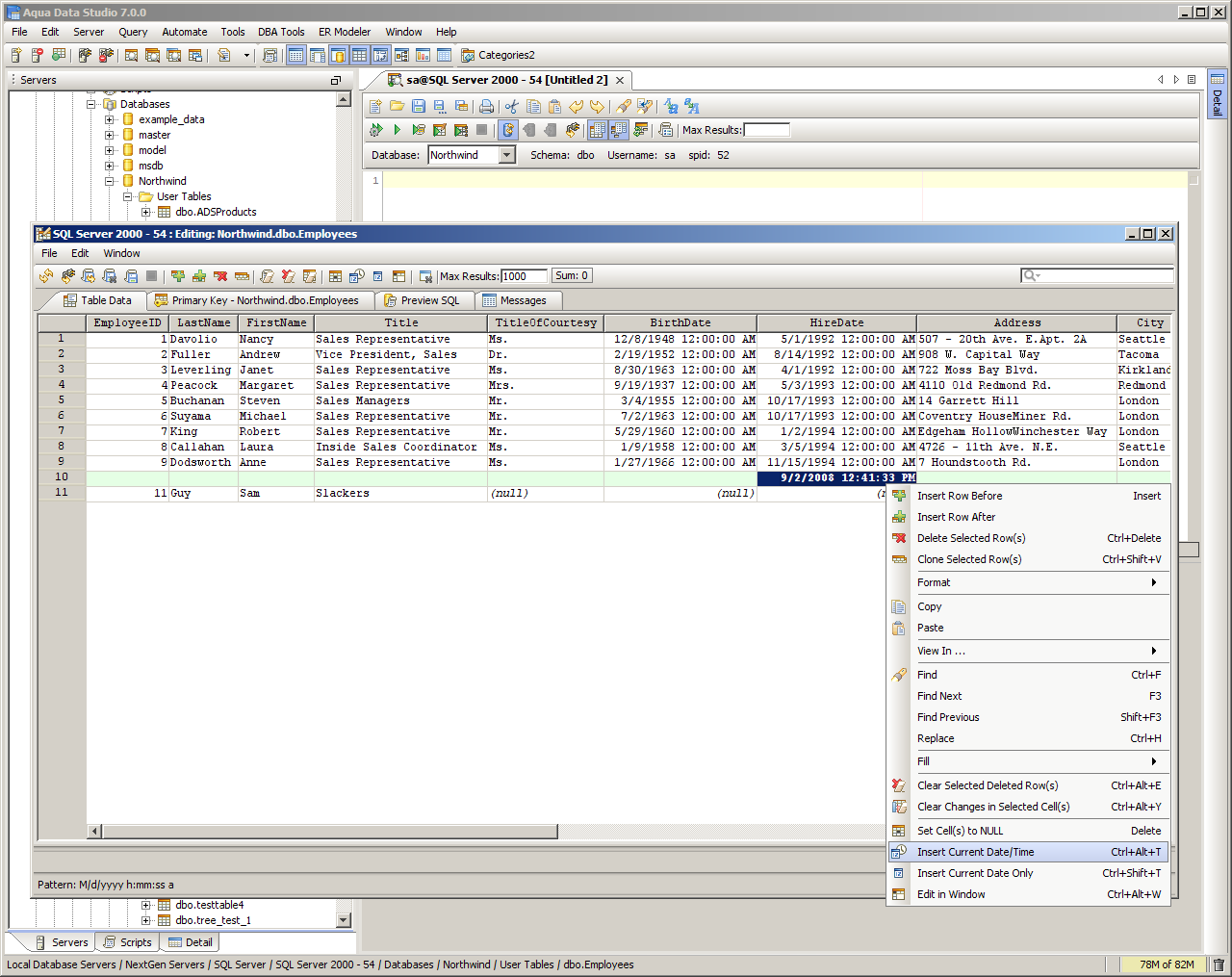This screenshot has width=1232, height=977.
Task: Click the HireDate column header
Action: coord(836,323)
